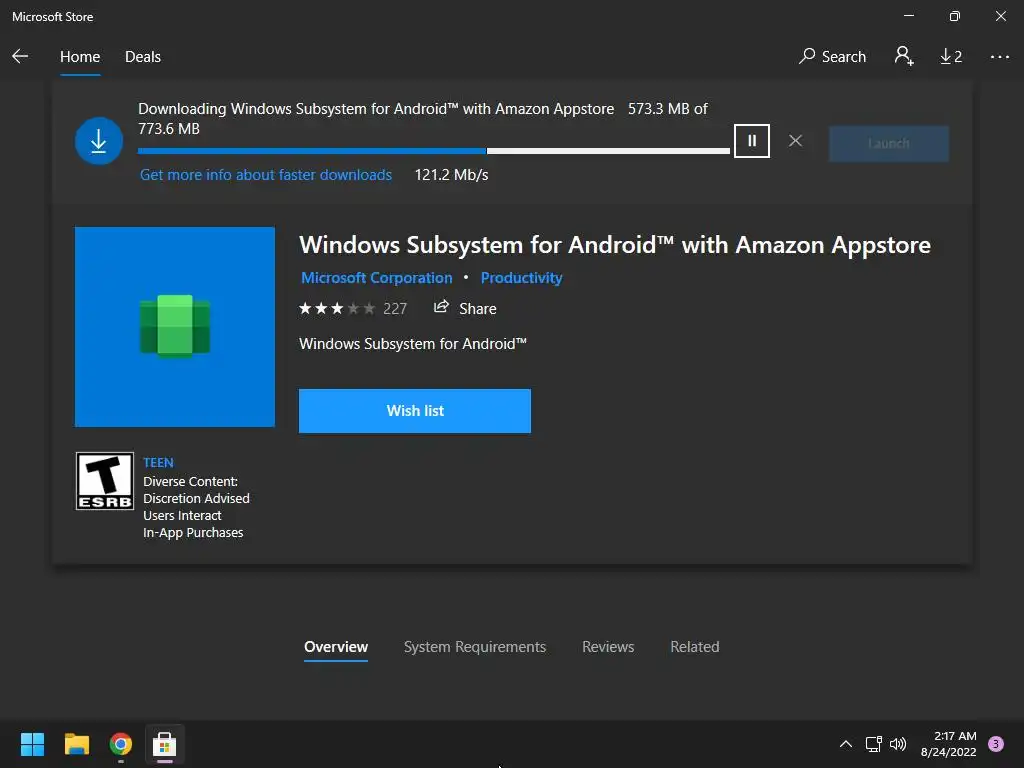Select the Overview tab
The image size is (1024, 768).
pyautogui.click(x=336, y=647)
